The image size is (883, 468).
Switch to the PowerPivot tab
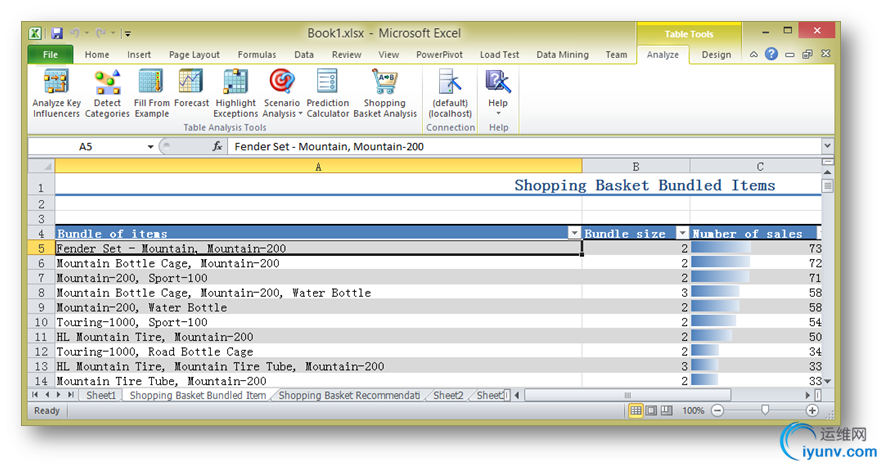pos(439,55)
